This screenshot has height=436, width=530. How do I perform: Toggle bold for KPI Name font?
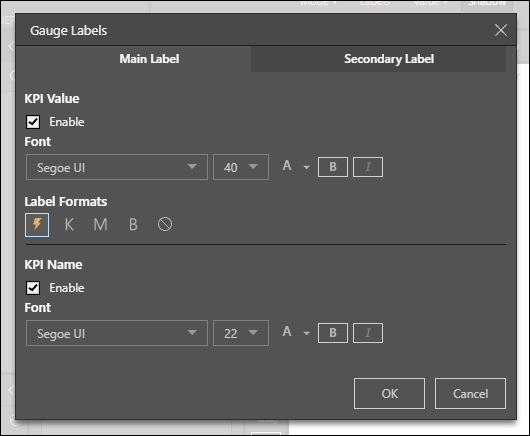333,333
